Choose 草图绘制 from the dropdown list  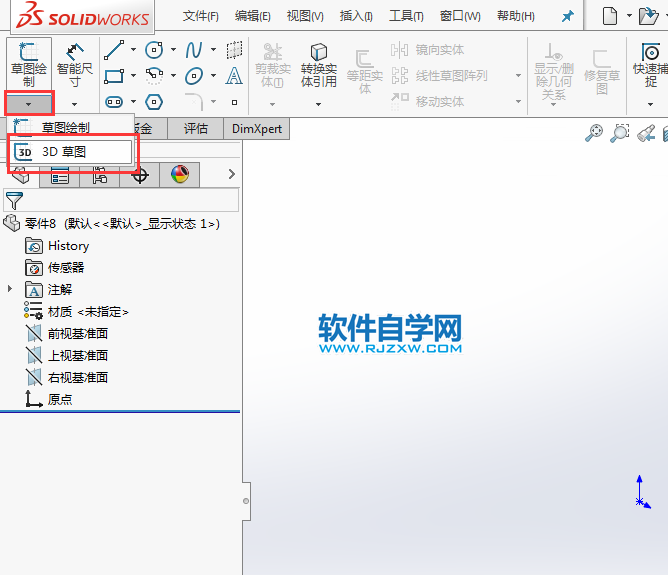pyautogui.click(x=70, y=127)
